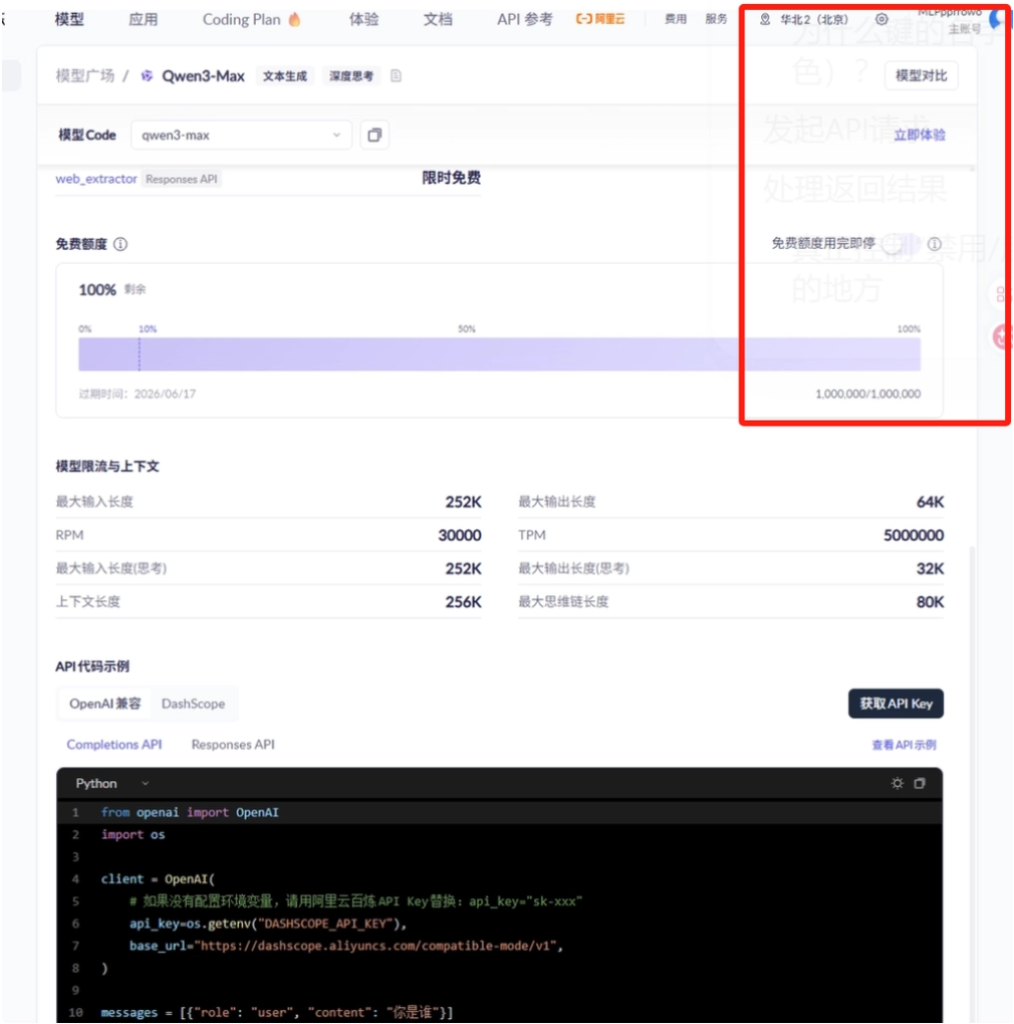1014x1024 pixels.
Task: Go to 模型广场 in the breadcrumb
Action: (x=85, y=76)
